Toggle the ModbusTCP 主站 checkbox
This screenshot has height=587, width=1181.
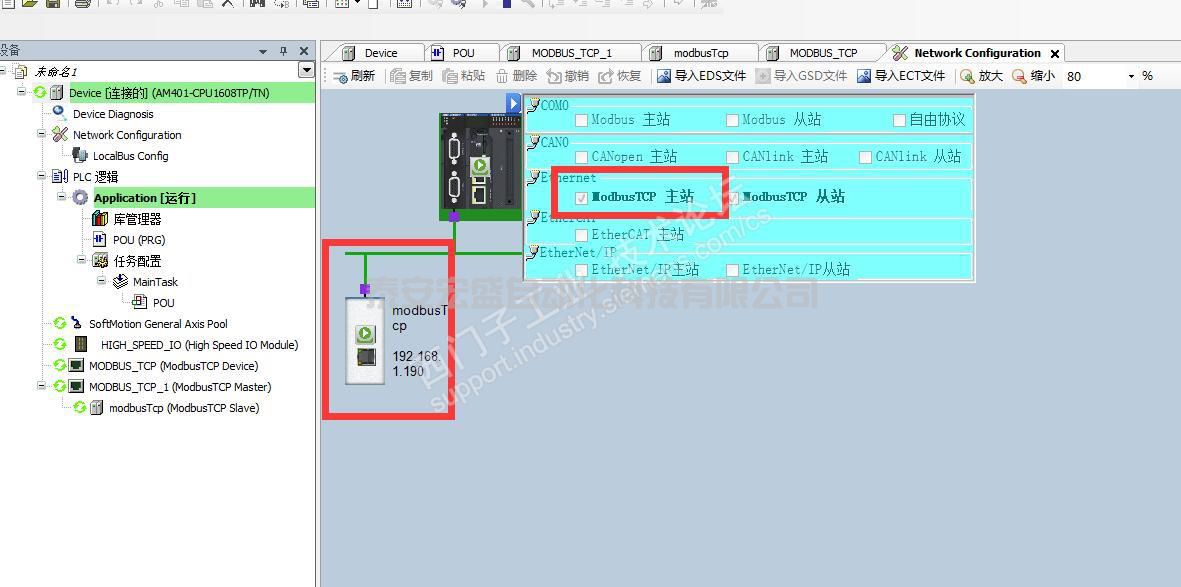point(582,198)
